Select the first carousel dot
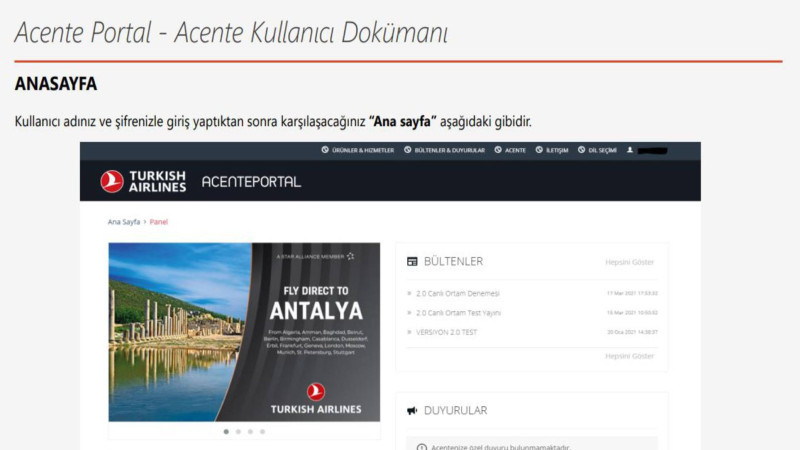This screenshot has width=800, height=450. pyautogui.click(x=226, y=432)
